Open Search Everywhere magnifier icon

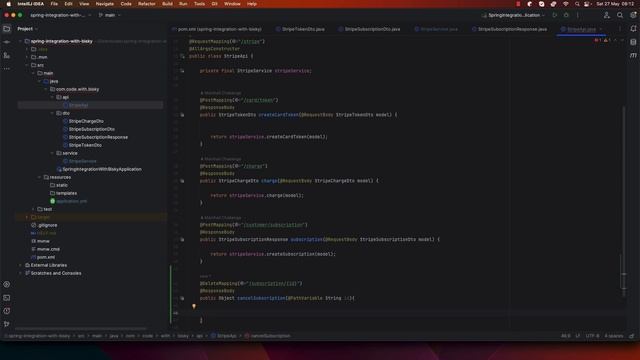620,15
